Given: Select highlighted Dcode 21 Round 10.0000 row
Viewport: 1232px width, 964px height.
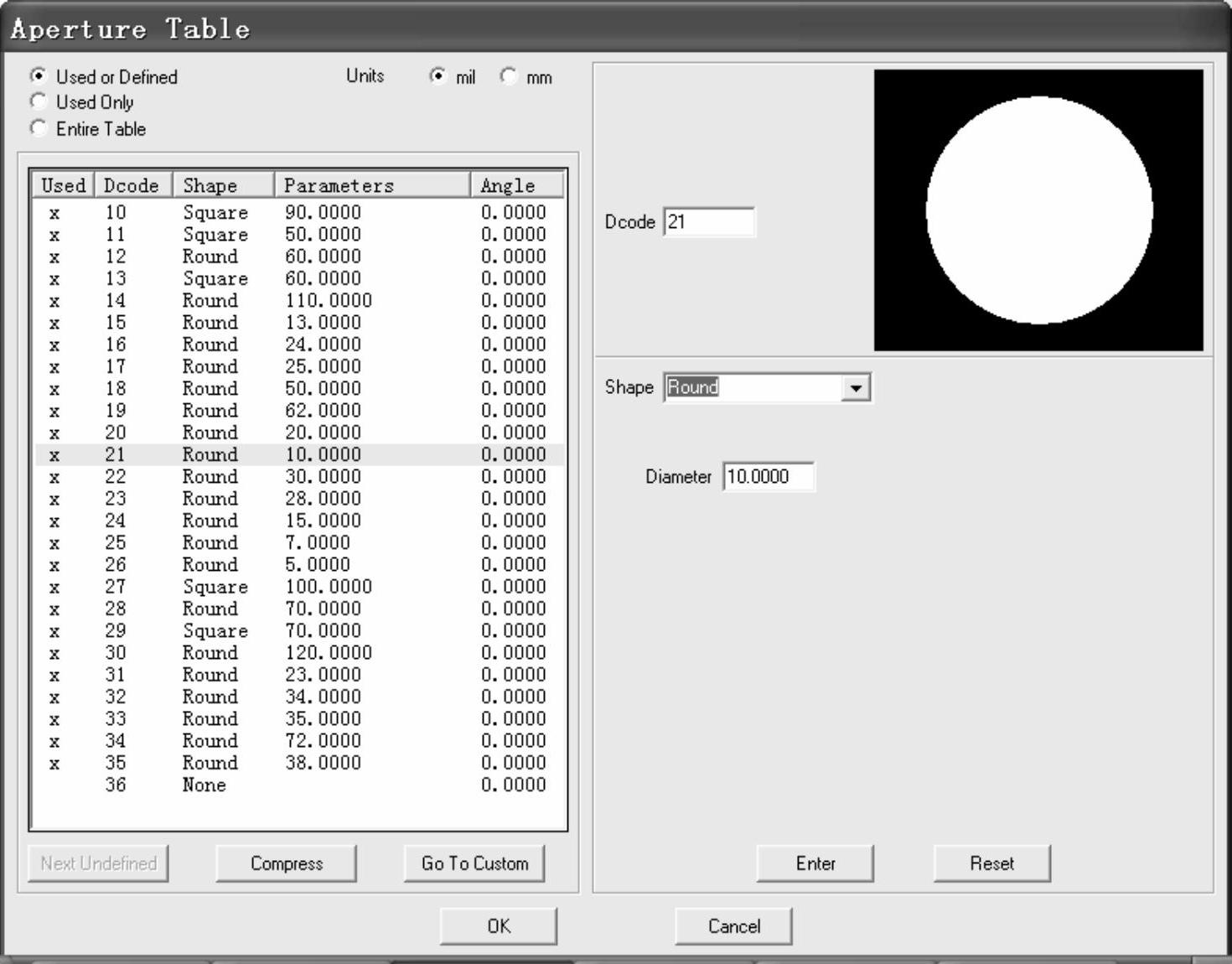Looking at the screenshot, I should 299,455.
